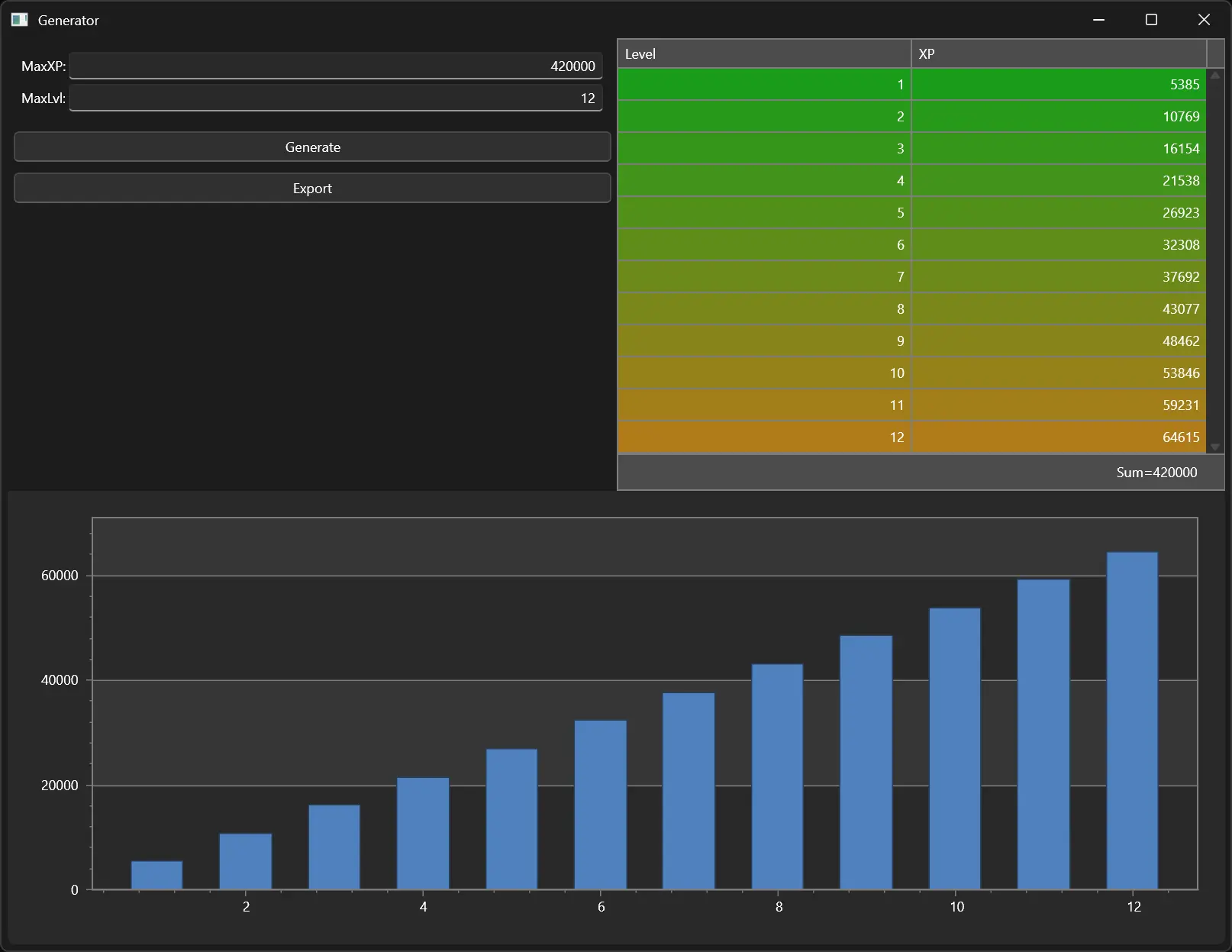1232x952 pixels.
Task: Minimize the Generator window
Action: click(x=1099, y=20)
